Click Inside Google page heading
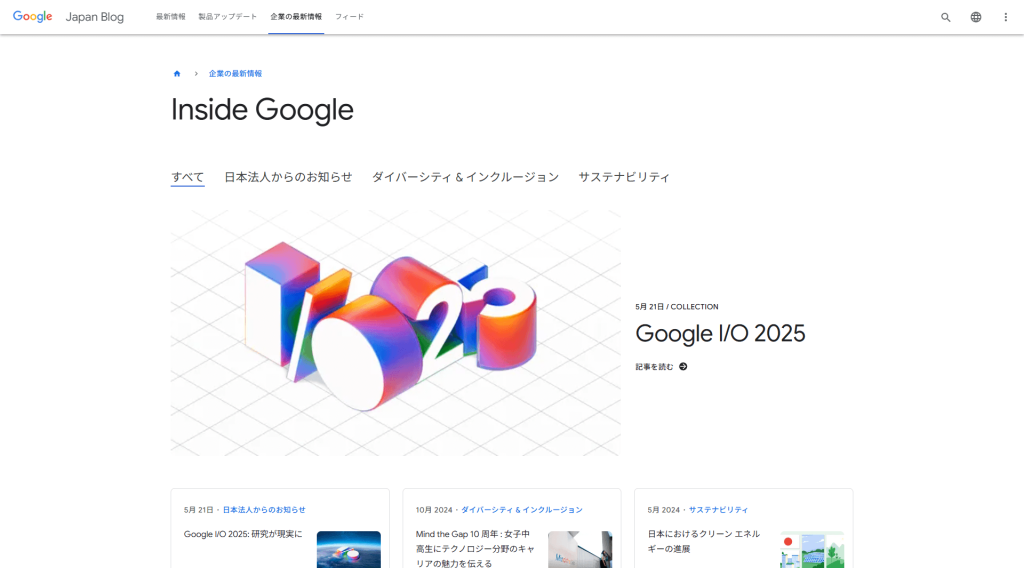The width and height of the screenshot is (1024, 568). [x=262, y=110]
